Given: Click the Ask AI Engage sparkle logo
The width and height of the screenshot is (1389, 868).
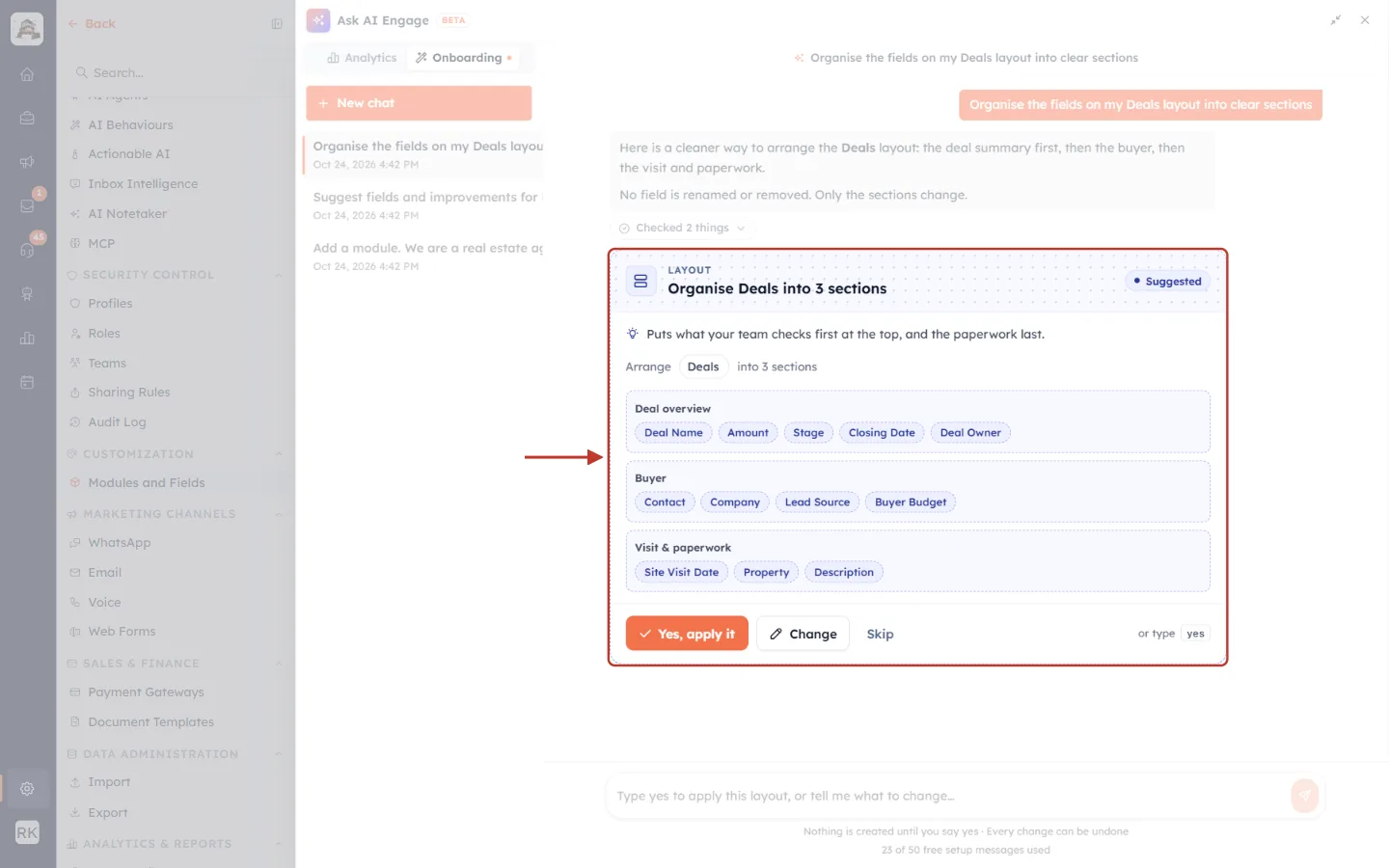Looking at the screenshot, I should coord(318,20).
